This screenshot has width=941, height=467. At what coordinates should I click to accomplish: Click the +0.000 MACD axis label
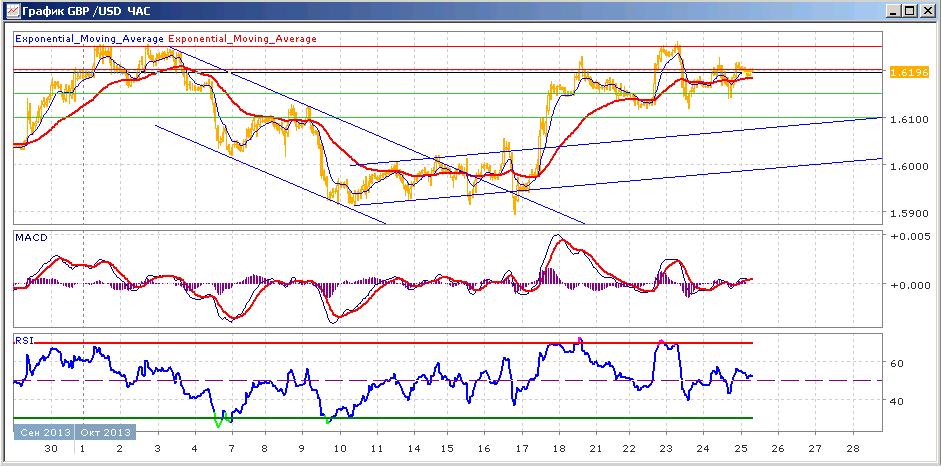pos(909,285)
